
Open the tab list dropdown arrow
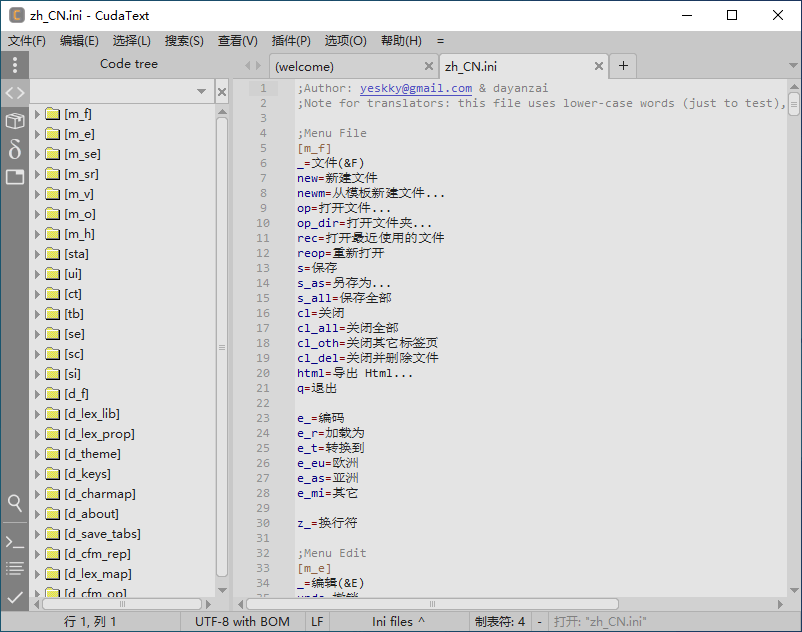(793, 66)
